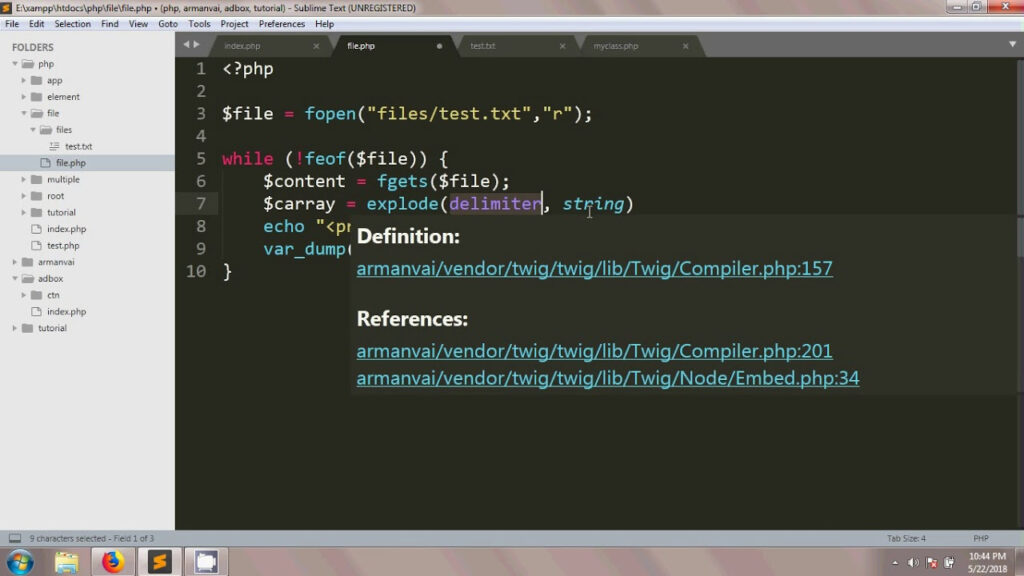Expand the root folder
The height and width of the screenshot is (576, 1024).
pyautogui.click(x=24, y=196)
